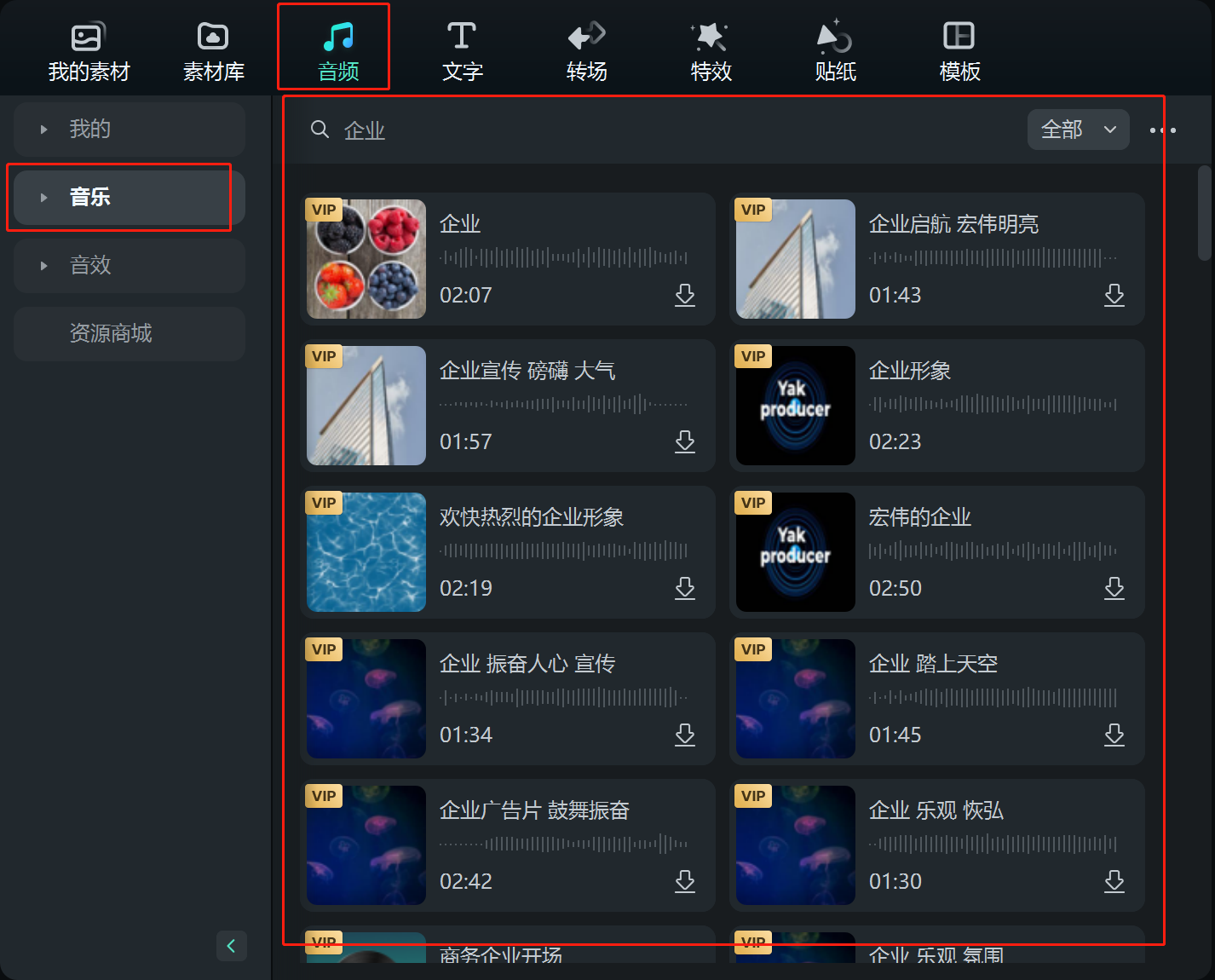Open the 贴纸 stickers panel
Screen dimensions: 1215x980
click(835, 47)
